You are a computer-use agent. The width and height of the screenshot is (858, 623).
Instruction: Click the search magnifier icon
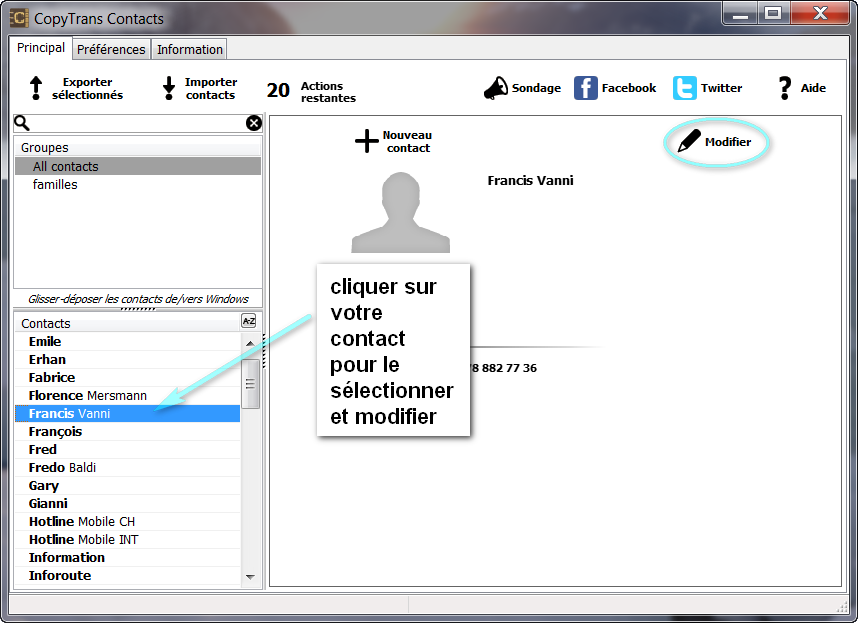pyautogui.click(x=21, y=123)
